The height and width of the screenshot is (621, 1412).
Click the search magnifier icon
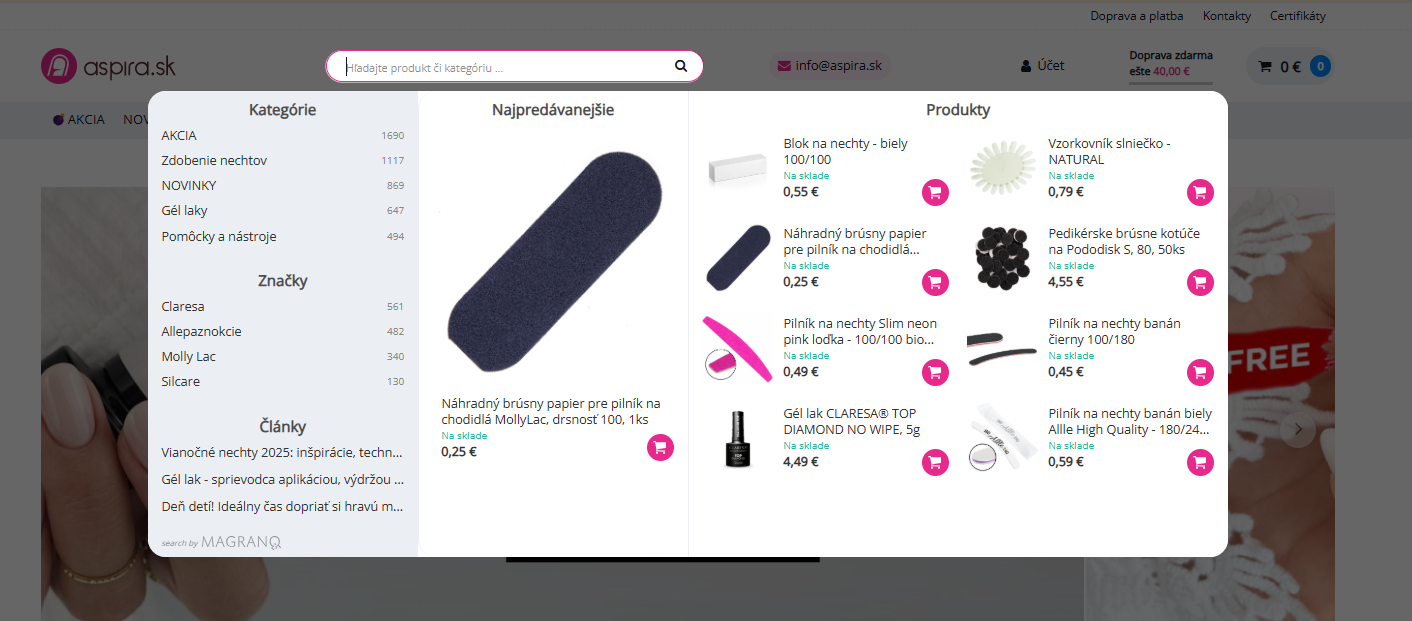coord(681,66)
